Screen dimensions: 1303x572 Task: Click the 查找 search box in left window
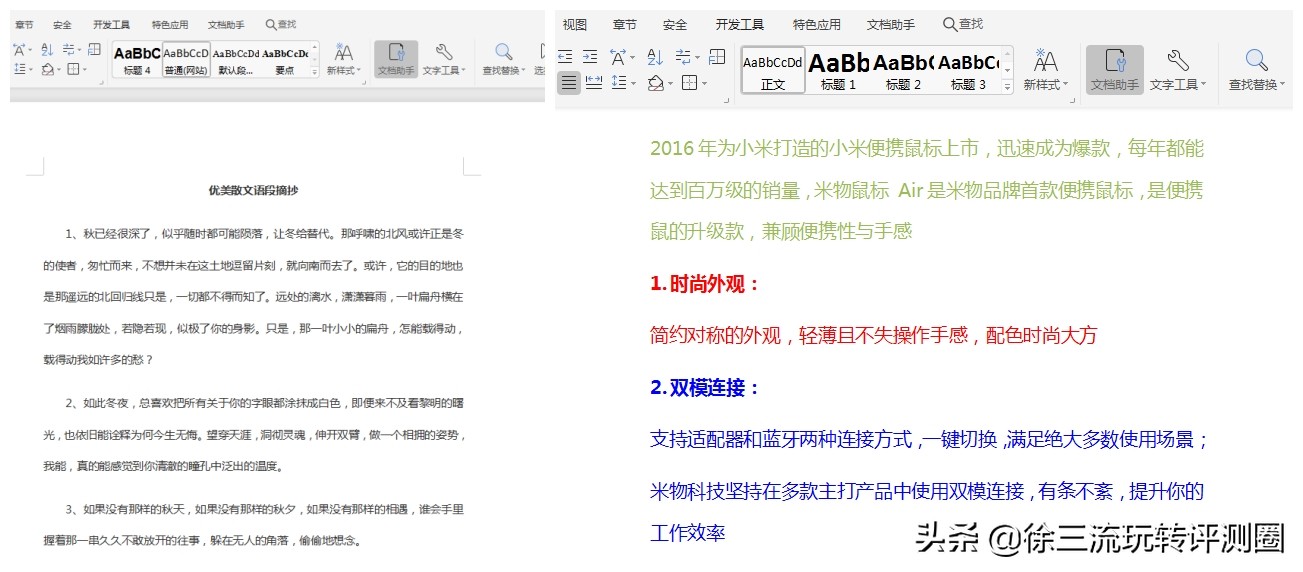(281, 24)
